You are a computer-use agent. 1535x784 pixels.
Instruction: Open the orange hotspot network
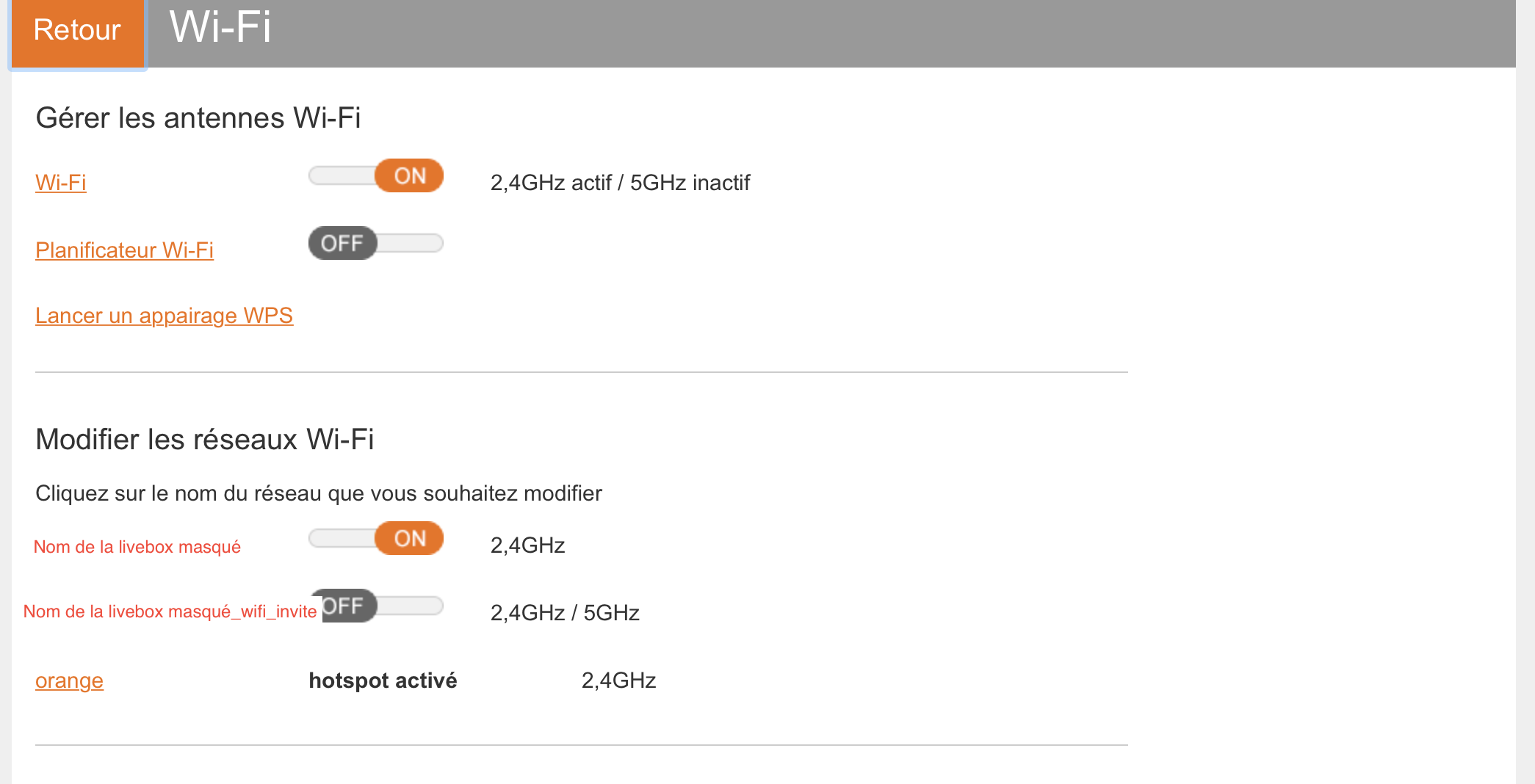[x=69, y=680]
